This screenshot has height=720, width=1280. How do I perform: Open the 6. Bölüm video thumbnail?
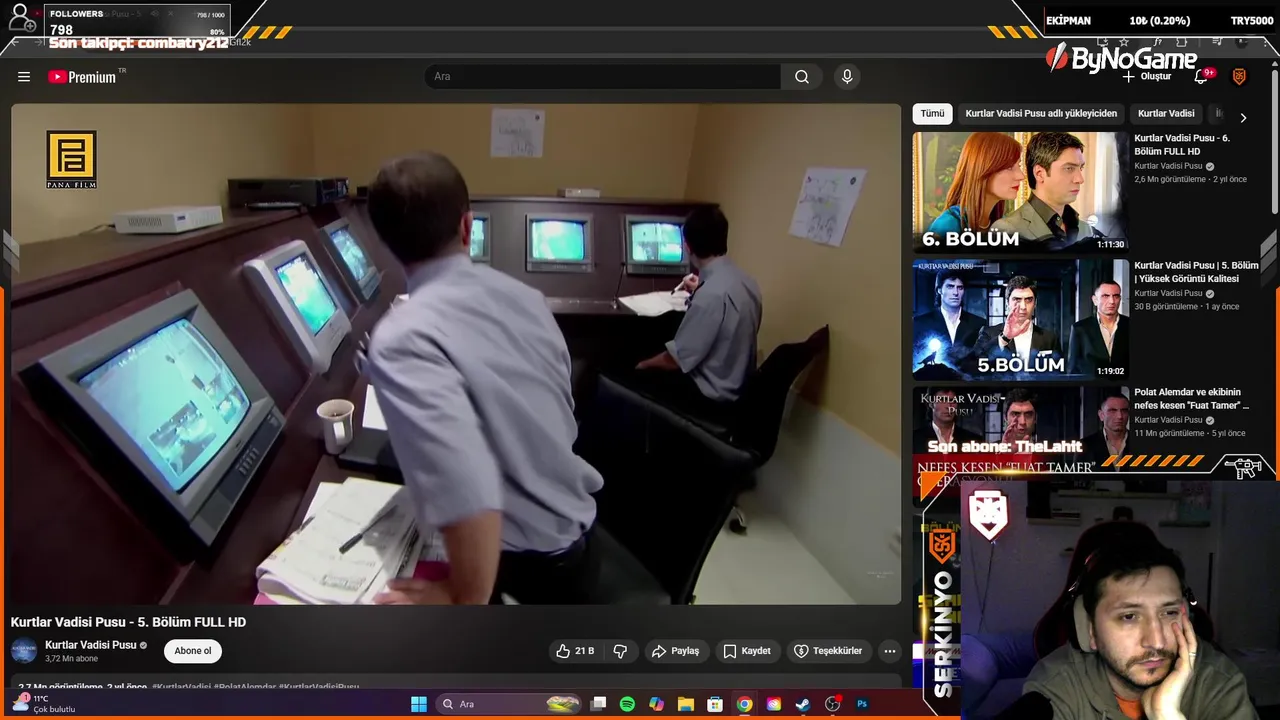coord(1020,192)
